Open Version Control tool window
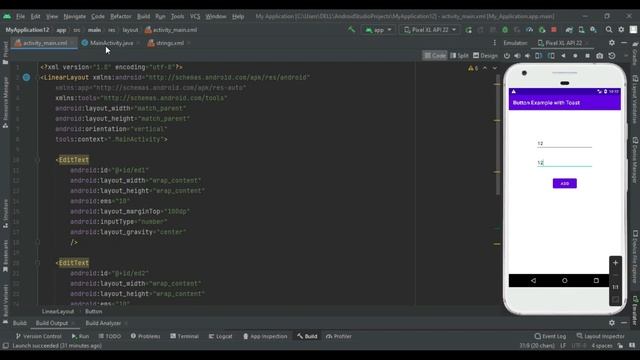 point(38,336)
